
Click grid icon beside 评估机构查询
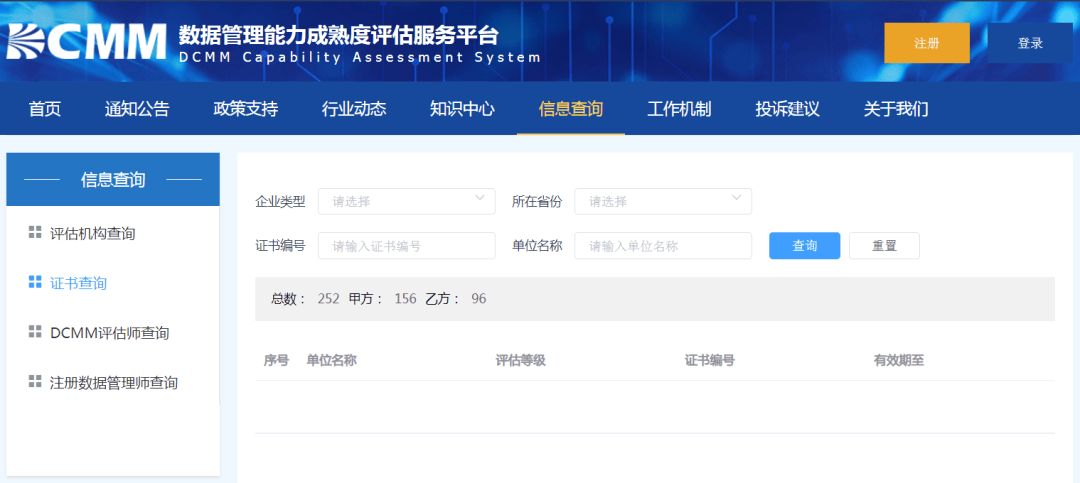[x=35, y=232]
